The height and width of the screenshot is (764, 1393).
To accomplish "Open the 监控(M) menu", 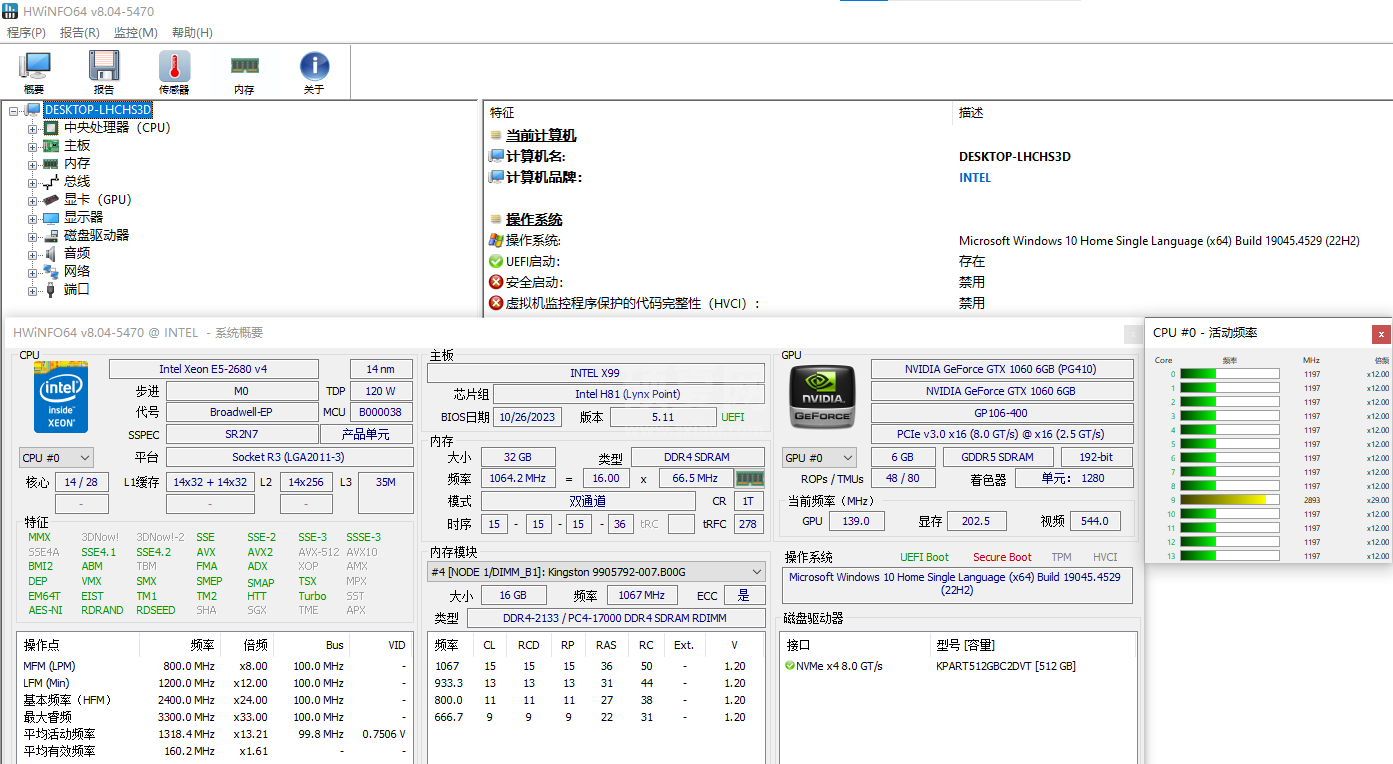I will (135, 32).
